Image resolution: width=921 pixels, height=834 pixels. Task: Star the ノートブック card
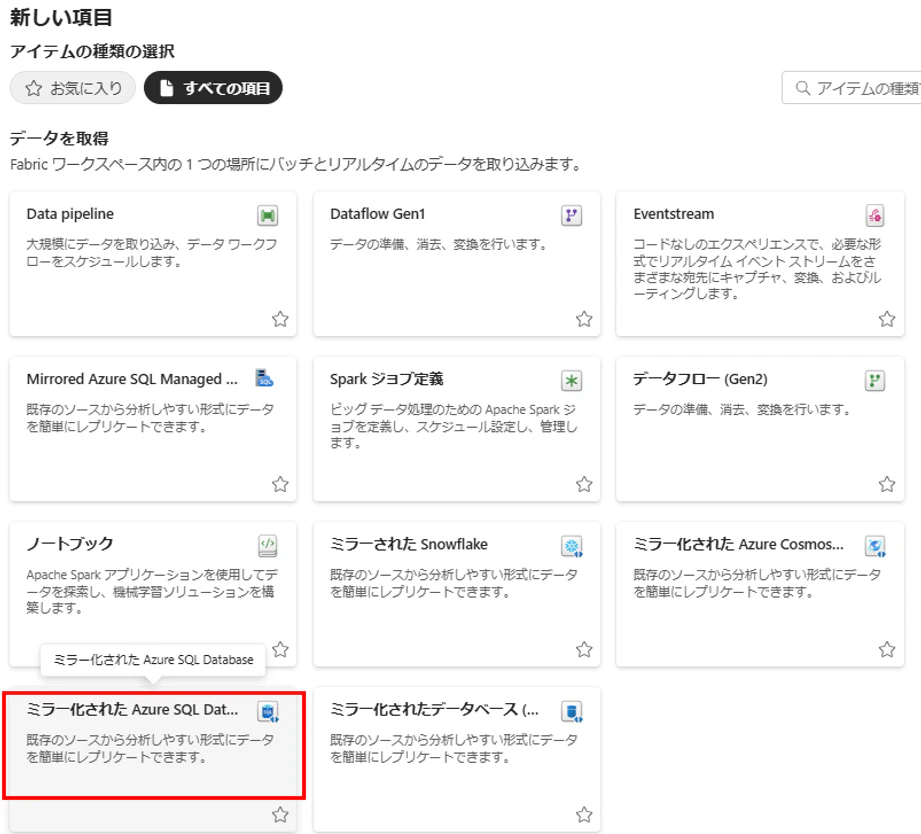pos(280,649)
